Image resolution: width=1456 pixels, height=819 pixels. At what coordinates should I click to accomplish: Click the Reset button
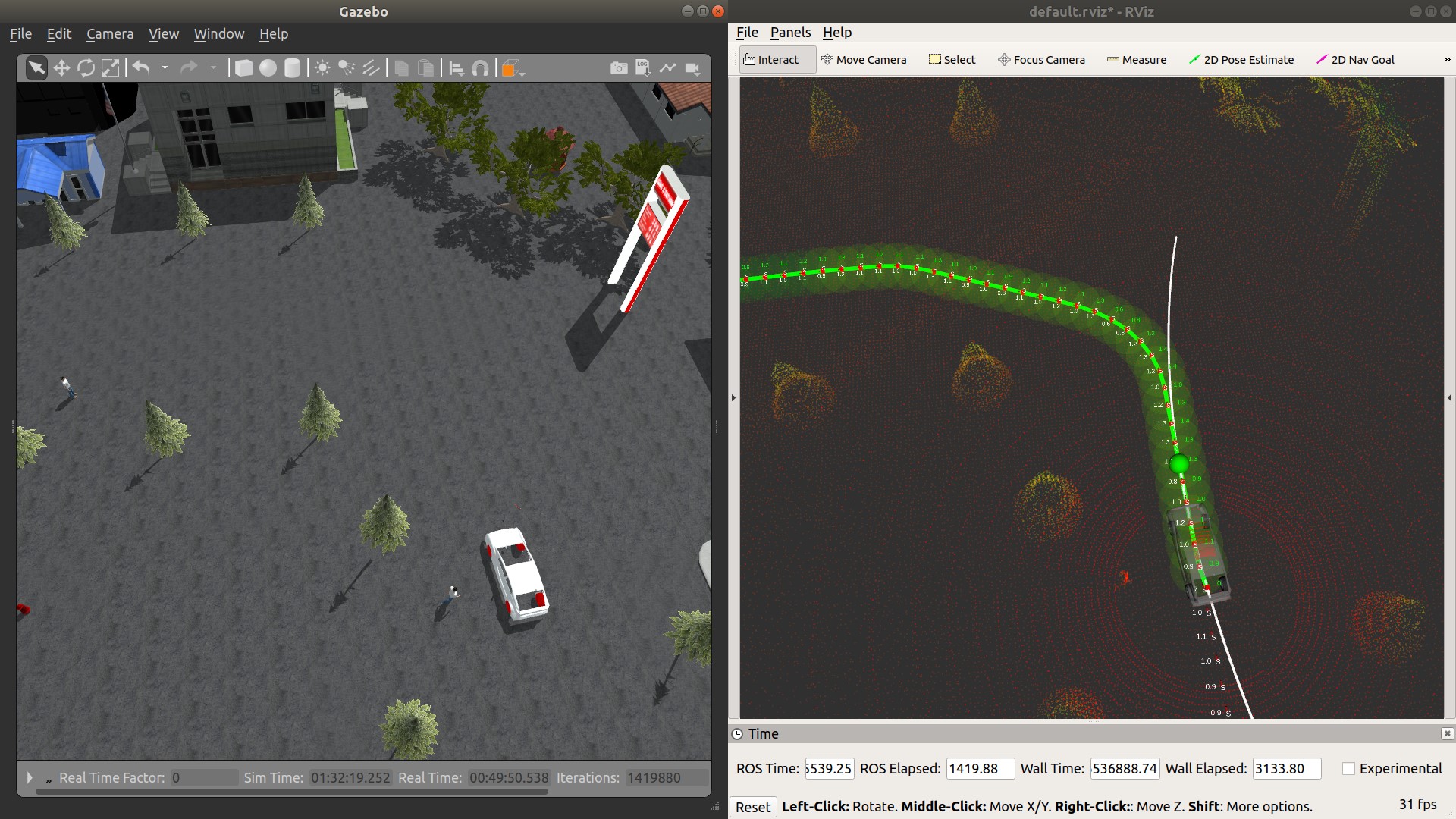pos(753,807)
